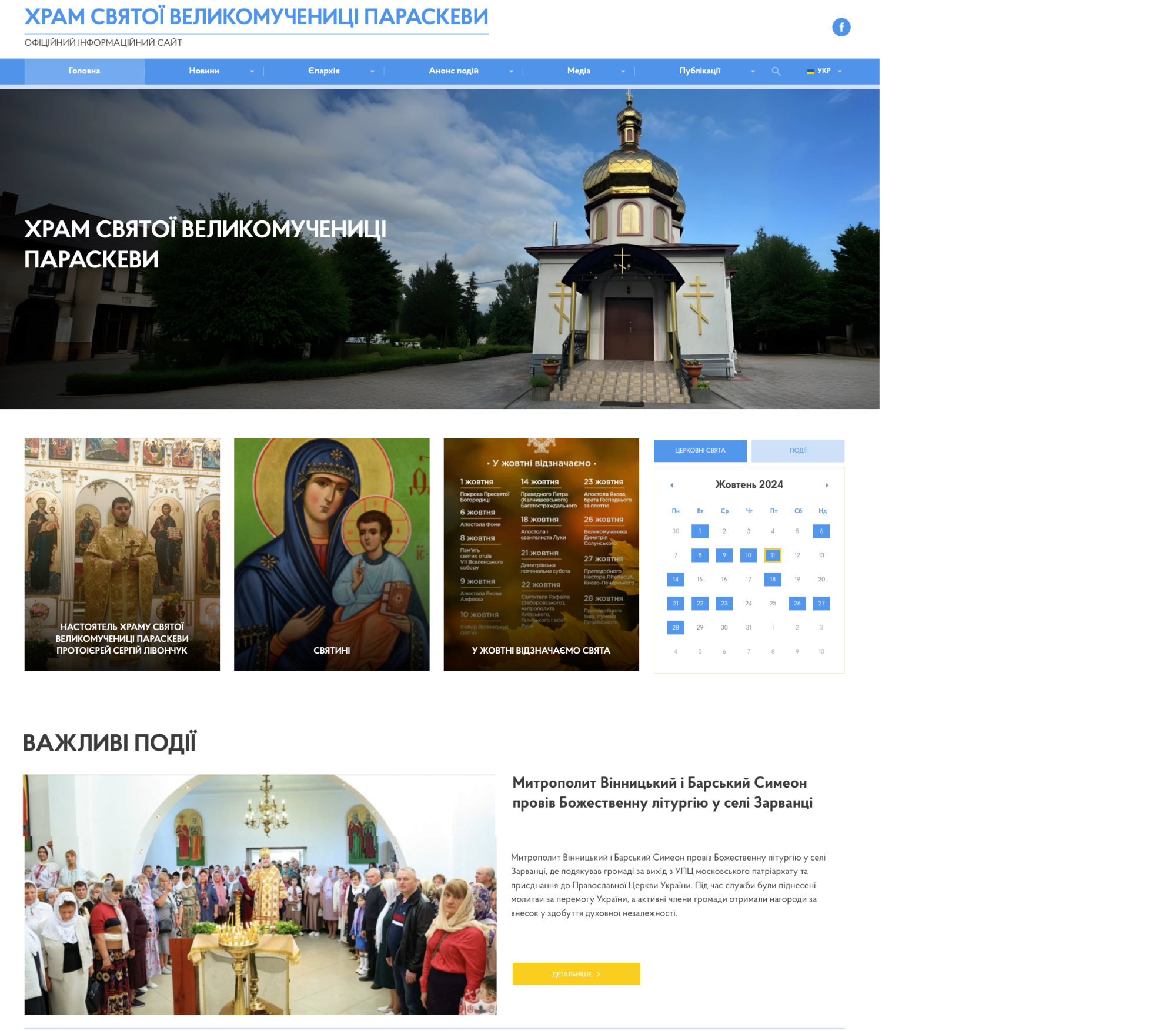This screenshot has width=1176, height=1031.
Task: Click arrow on Детальніше yellow button
Action: 599,974
